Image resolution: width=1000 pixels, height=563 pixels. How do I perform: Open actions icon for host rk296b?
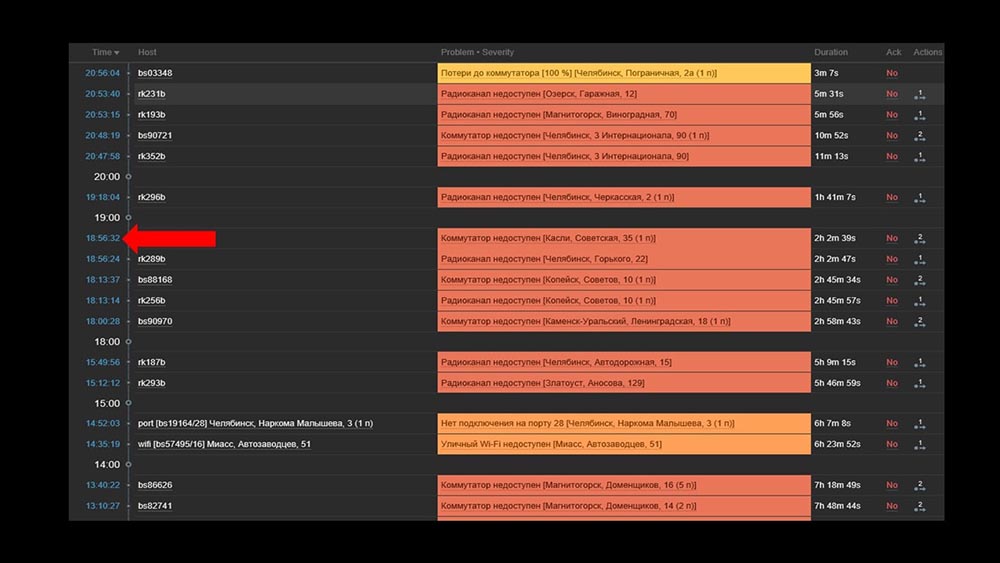[x=919, y=198]
